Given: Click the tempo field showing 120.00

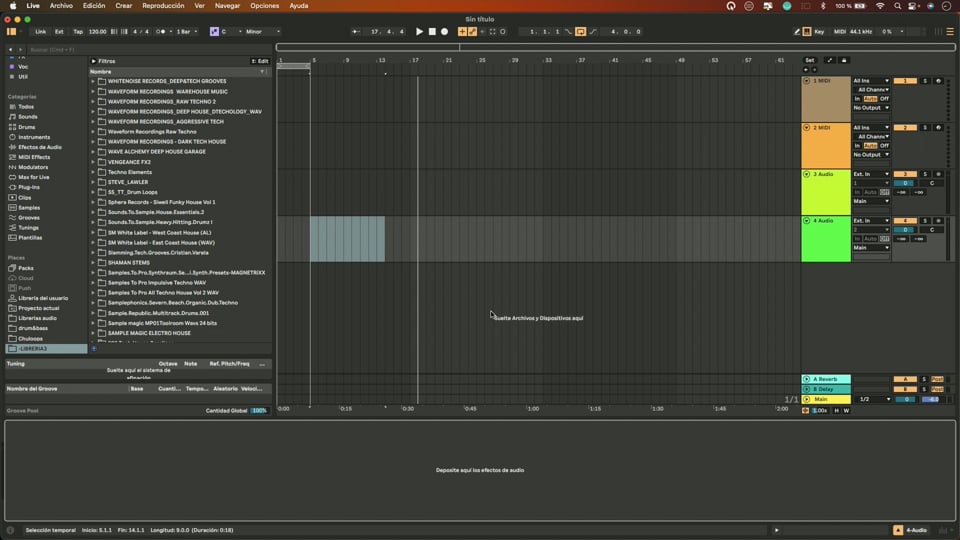Looking at the screenshot, I should pyautogui.click(x=97, y=31).
